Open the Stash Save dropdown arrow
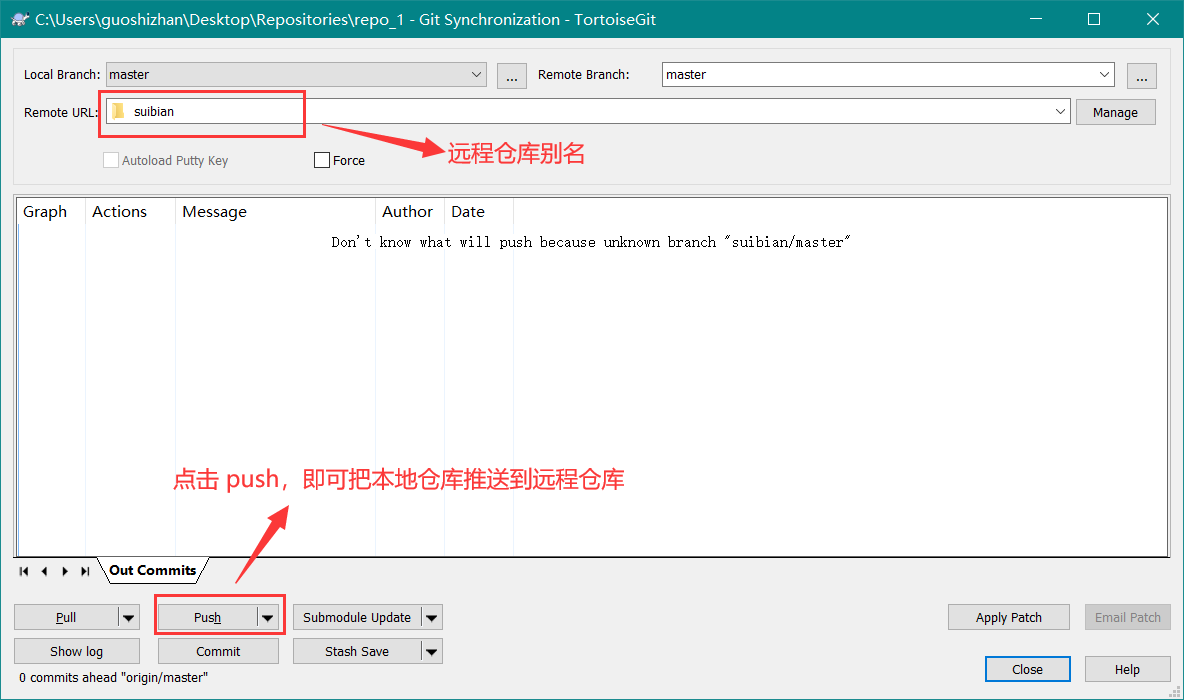Screen dimensions: 1184x700 pyautogui.click(x=431, y=652)
